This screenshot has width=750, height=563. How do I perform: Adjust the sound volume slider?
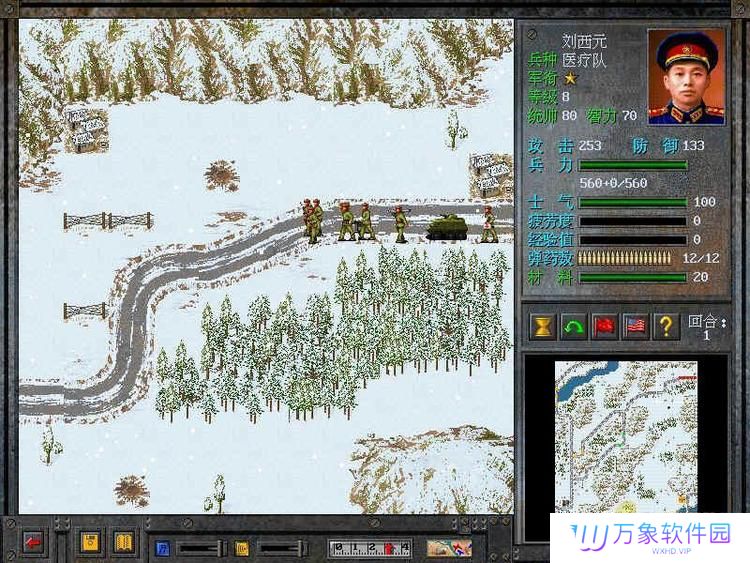(201, 548)
